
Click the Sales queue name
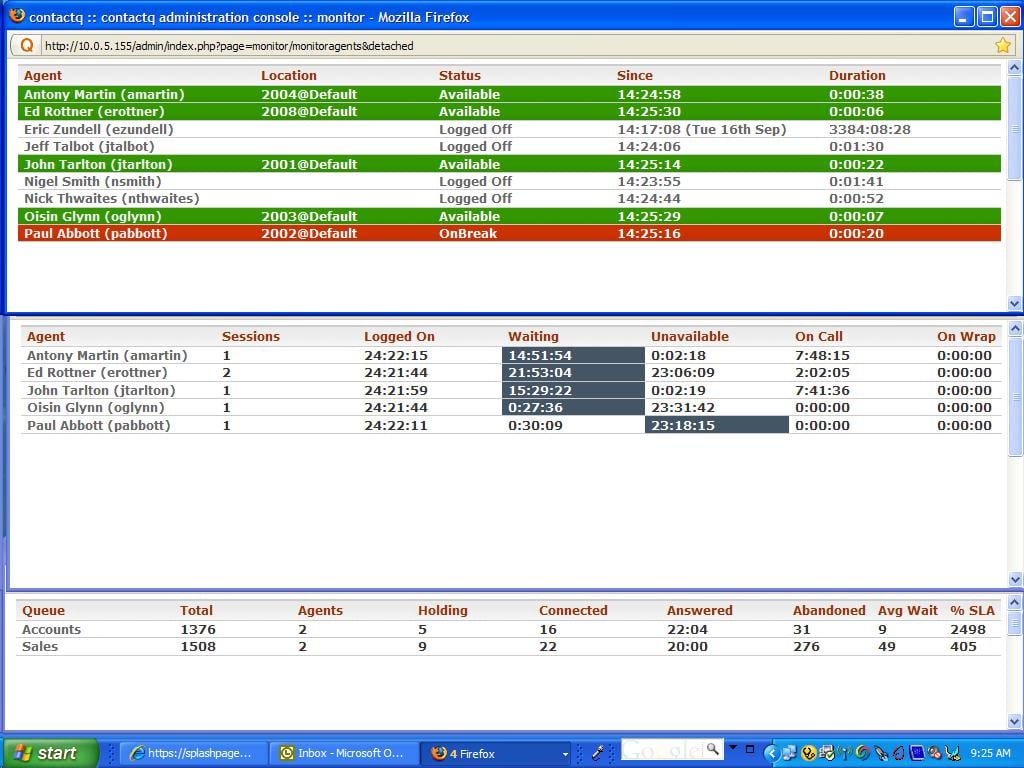click(x=40, y=647)
